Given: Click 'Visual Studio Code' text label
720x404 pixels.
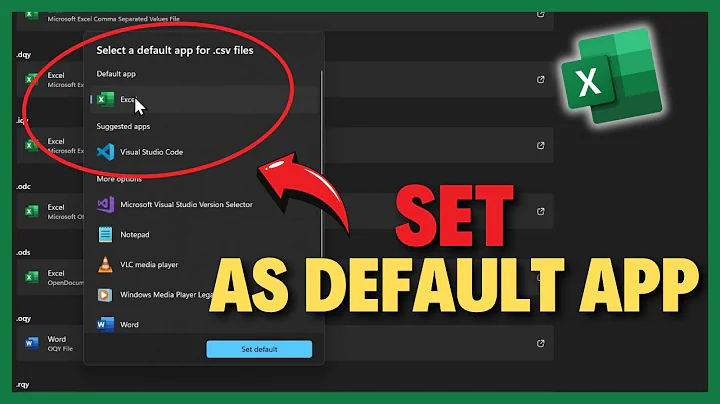Looking at the screenshot, I should (152, 152).
